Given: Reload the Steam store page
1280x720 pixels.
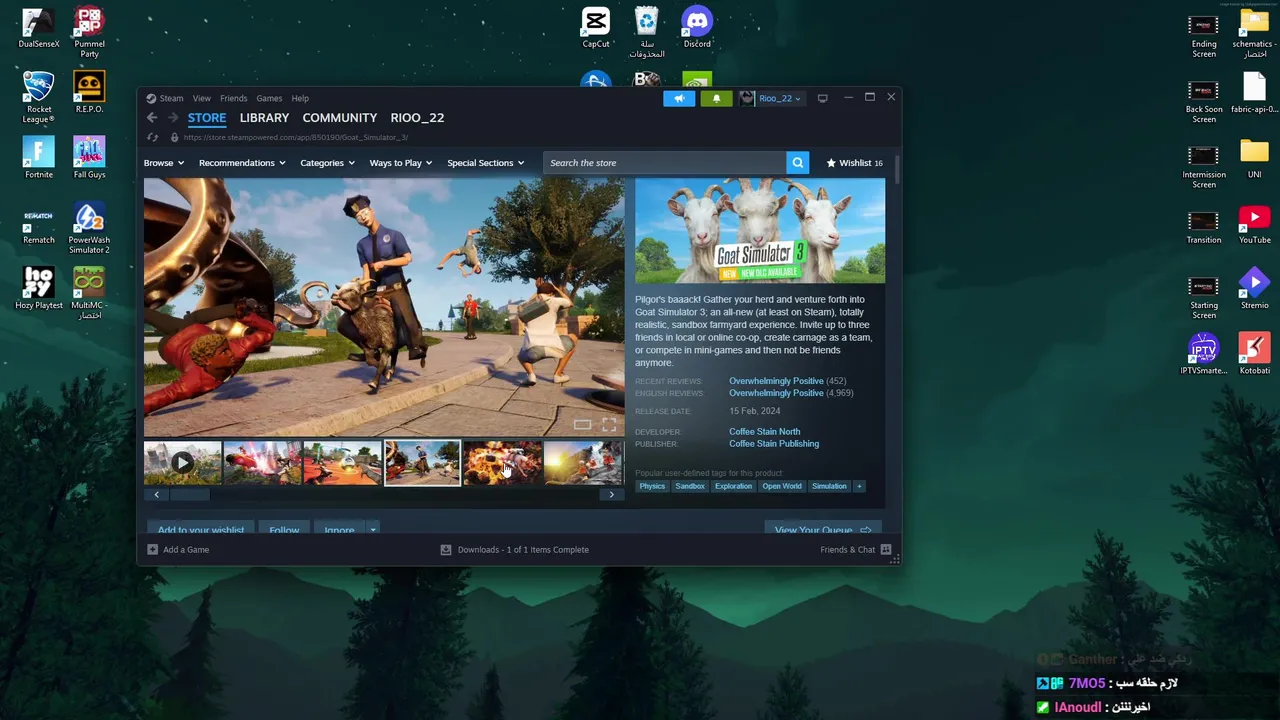Looking at the screenshot, I should click(x=153, y=137).
